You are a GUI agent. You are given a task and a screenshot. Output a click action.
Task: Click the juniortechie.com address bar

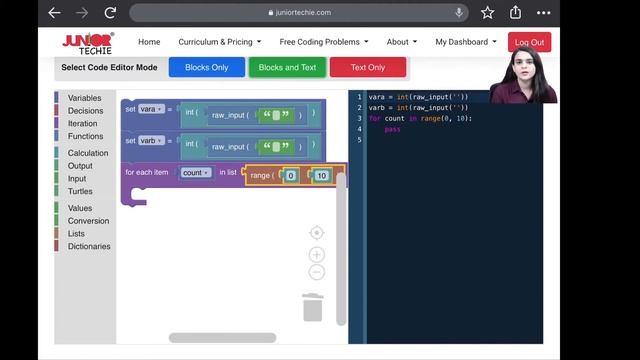pos(299,13)
